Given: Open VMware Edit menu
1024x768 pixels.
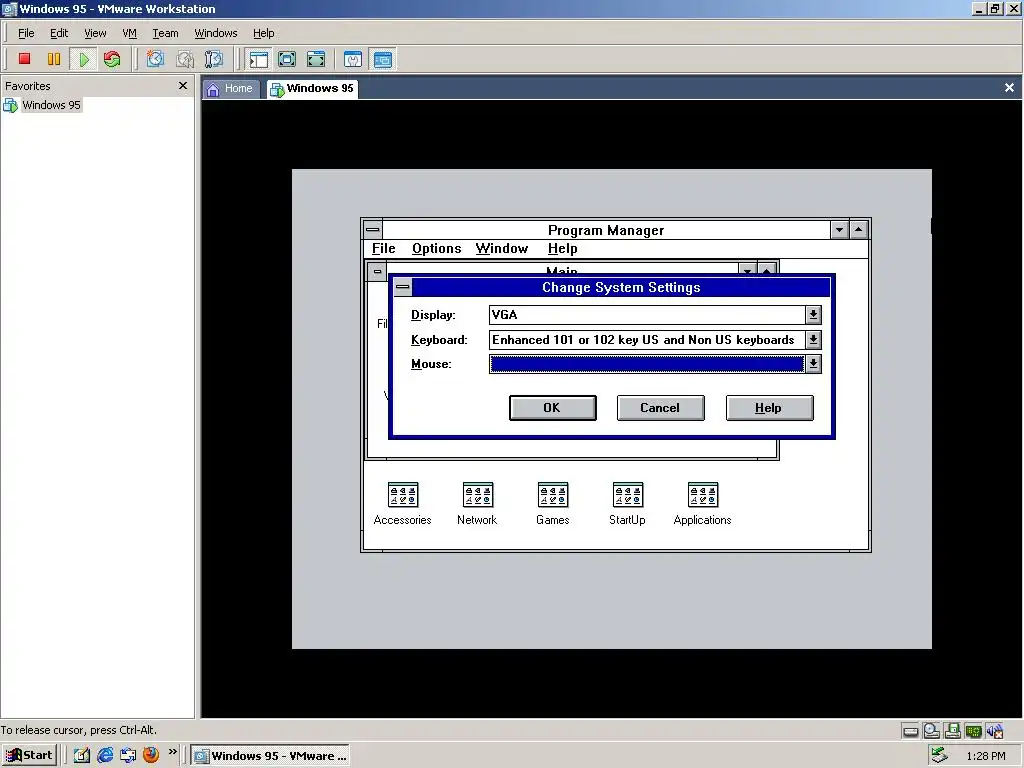Looking at the screenshot, I should (x=59, y=33).
